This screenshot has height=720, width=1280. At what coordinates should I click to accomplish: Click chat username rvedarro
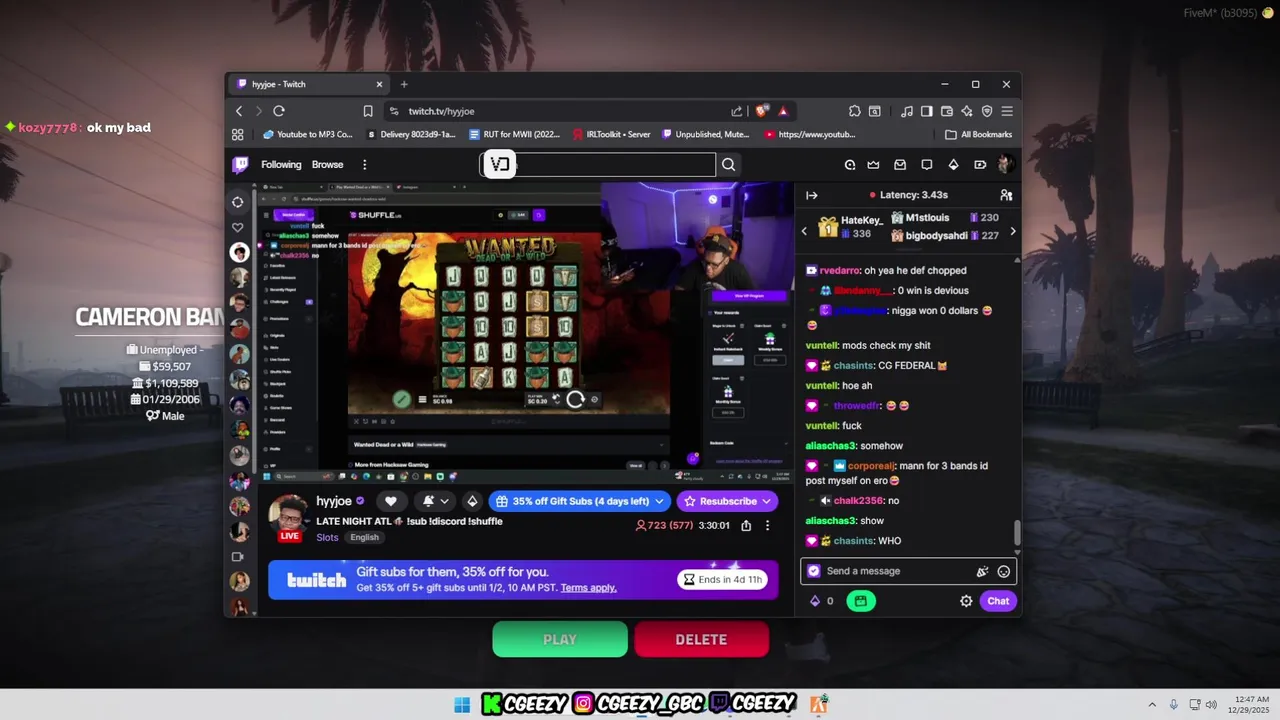[839, 270]
